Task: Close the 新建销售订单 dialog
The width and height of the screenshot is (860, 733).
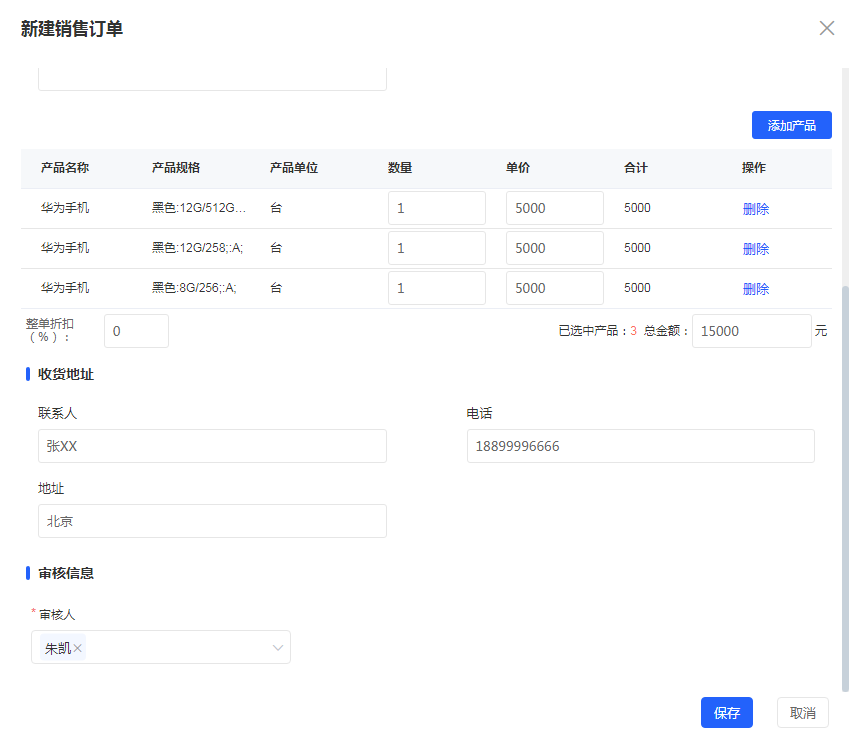Action: click(827, 28)
